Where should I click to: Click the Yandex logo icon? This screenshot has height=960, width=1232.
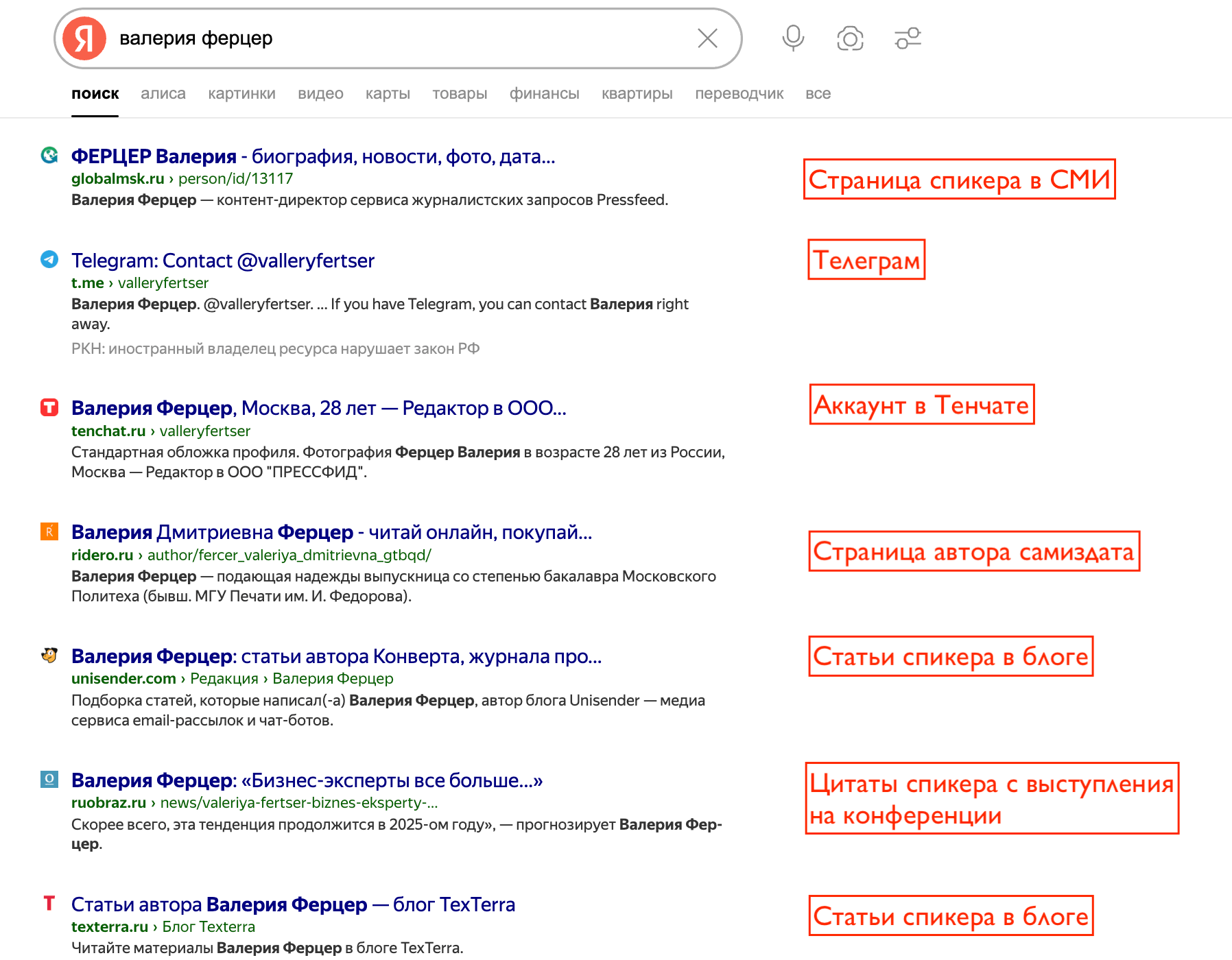tap(84, 38)
